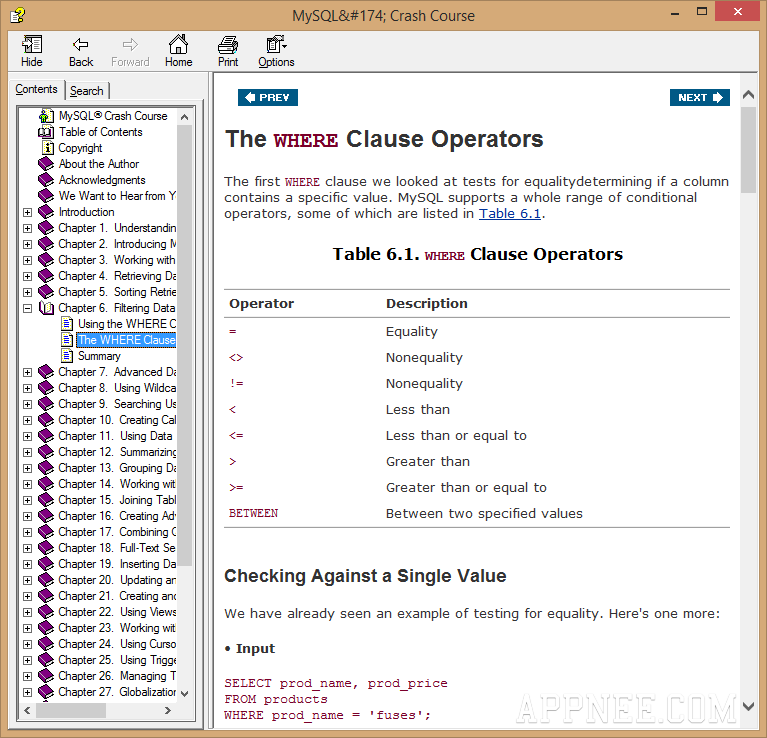Open Chapter 11 Using Data entry
Screen dimensions: 767x738
115,436
